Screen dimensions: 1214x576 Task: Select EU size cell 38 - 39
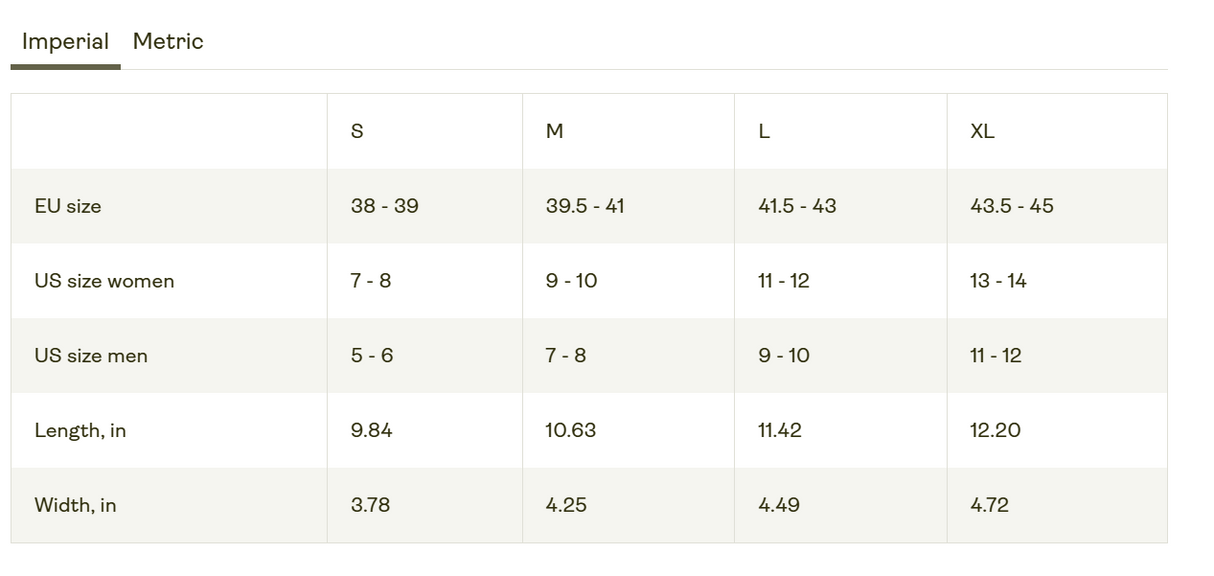pyautogui.click(x=384, y=206)
